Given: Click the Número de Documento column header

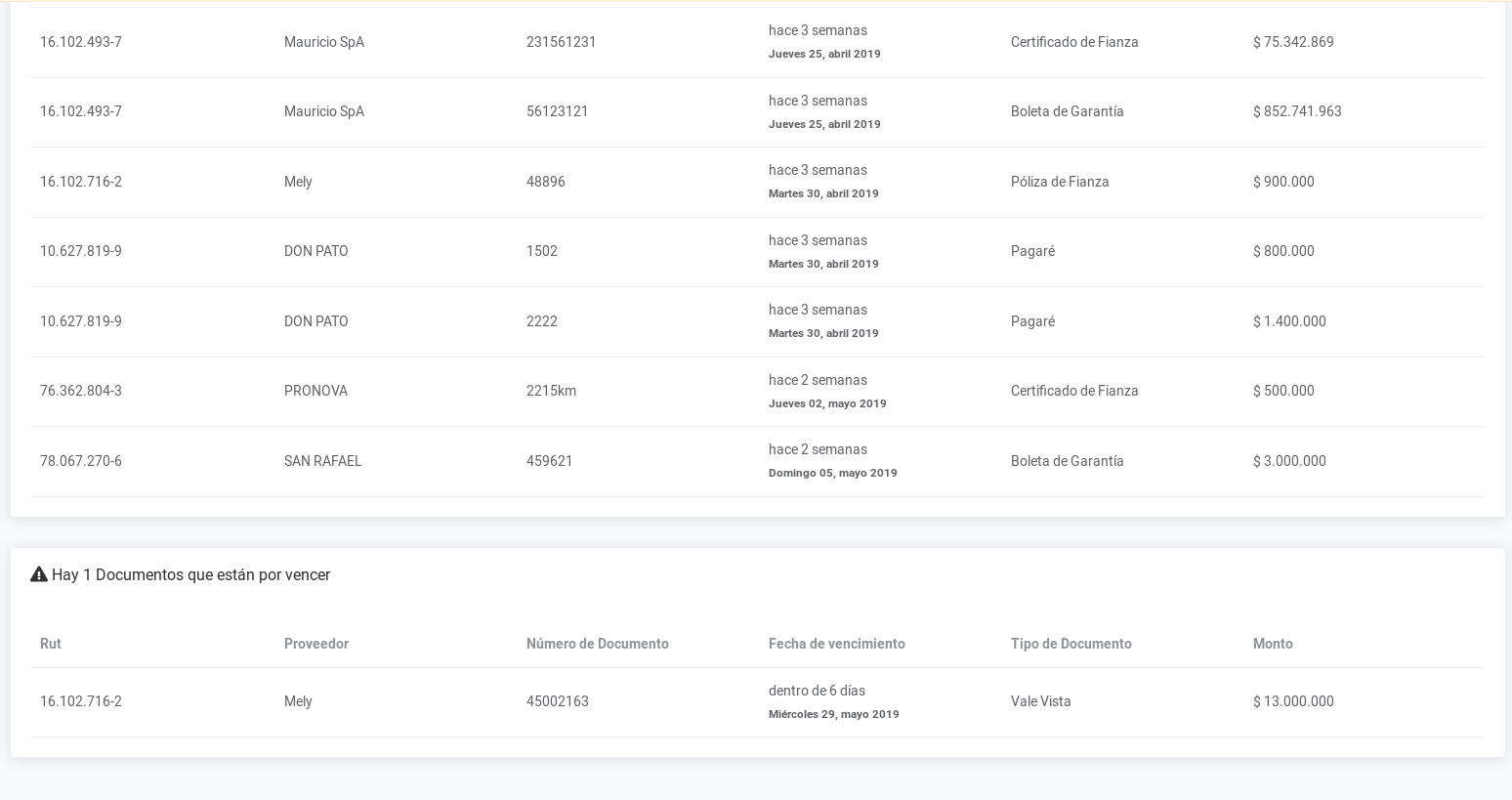Looking at the screenshot, I should tap(597, 644).
